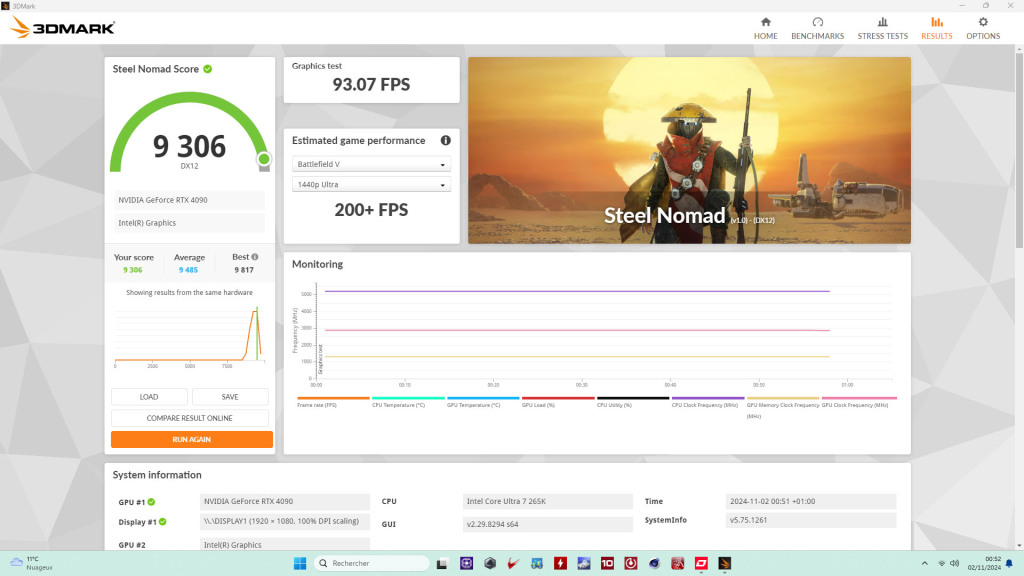Click the Intel Core Ultra 7 265K field

pyautogui.click(x=547, y=502)
